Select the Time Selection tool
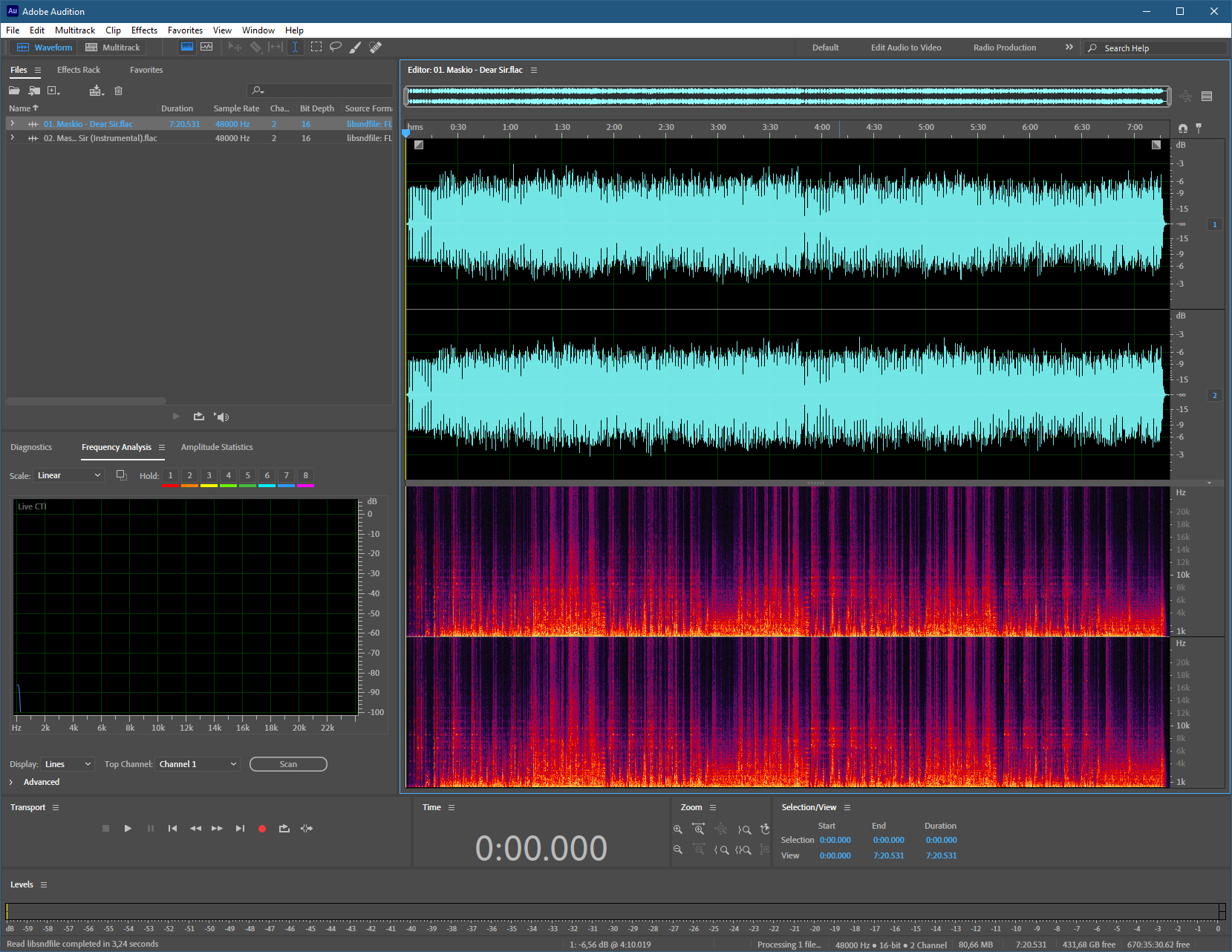 [x=295, y=47]
